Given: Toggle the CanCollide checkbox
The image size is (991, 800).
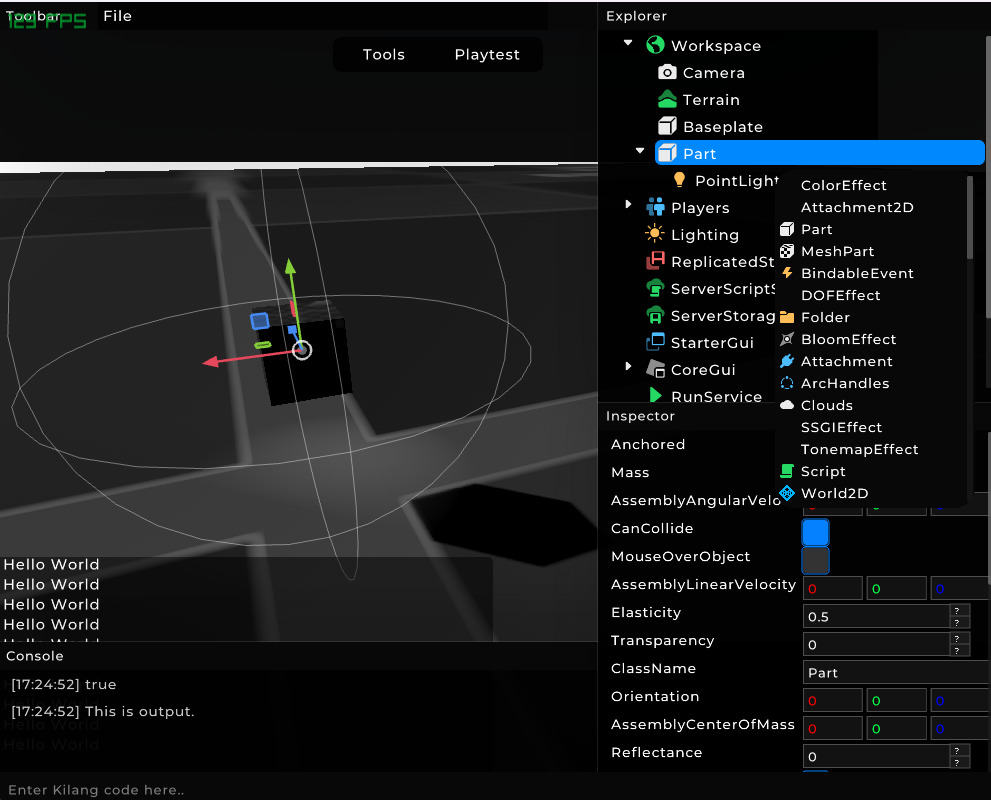Looking at the screenshot, I should [815, 532].
